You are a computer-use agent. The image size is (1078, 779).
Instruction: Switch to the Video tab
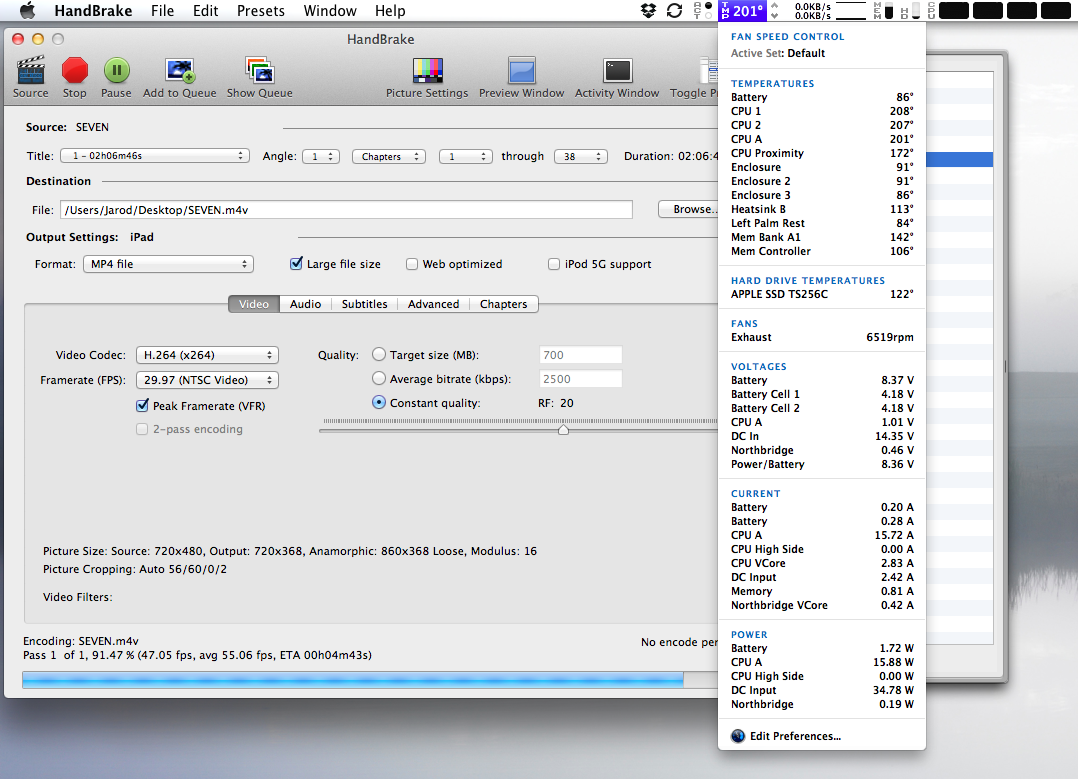[x=254, y=304]
